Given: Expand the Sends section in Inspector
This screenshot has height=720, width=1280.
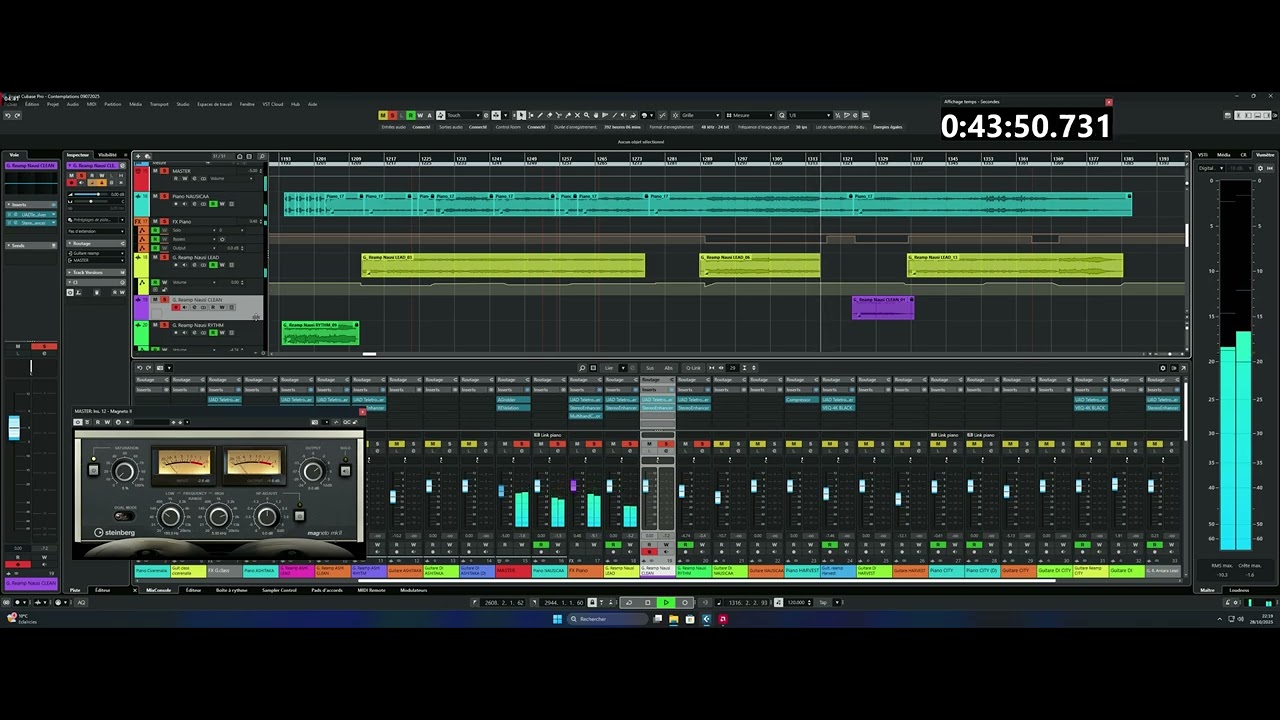Looking at the screenshot, I should point(32,245).
